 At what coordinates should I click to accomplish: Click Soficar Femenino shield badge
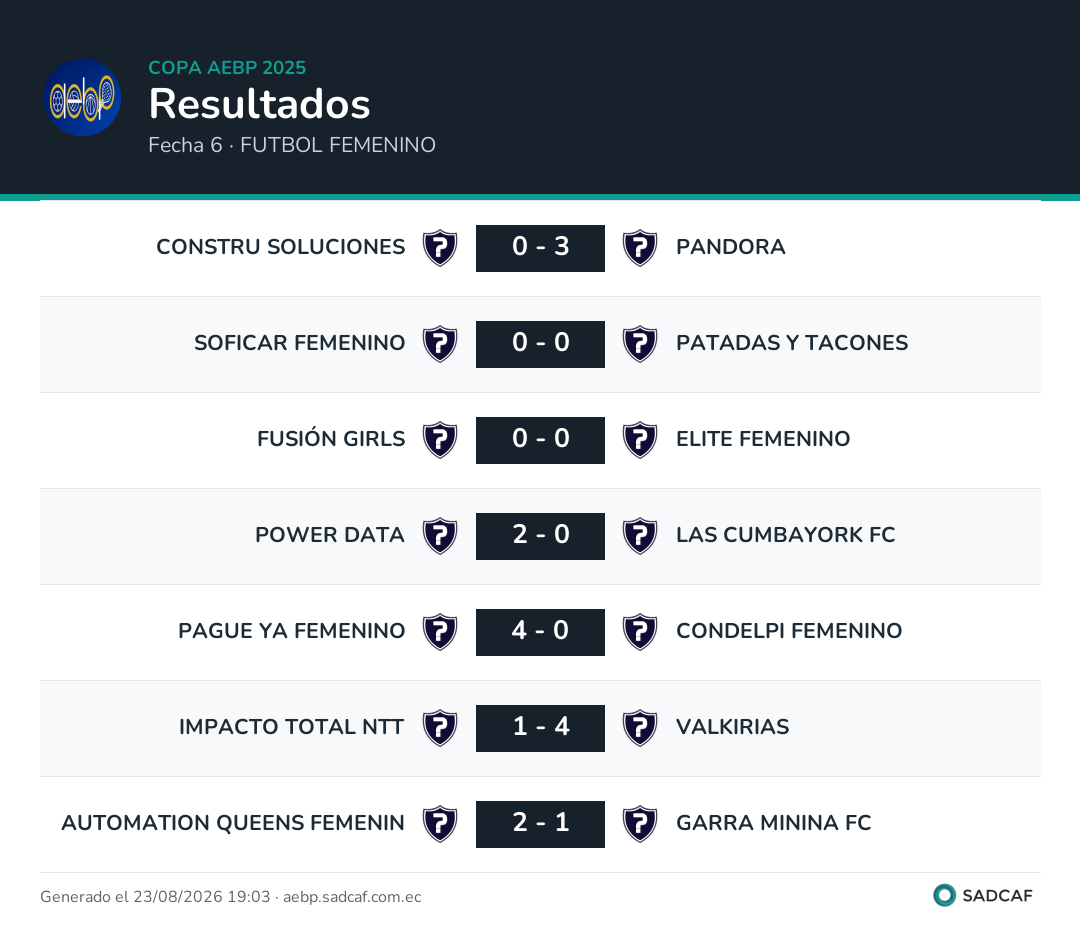tap(440, 344)
